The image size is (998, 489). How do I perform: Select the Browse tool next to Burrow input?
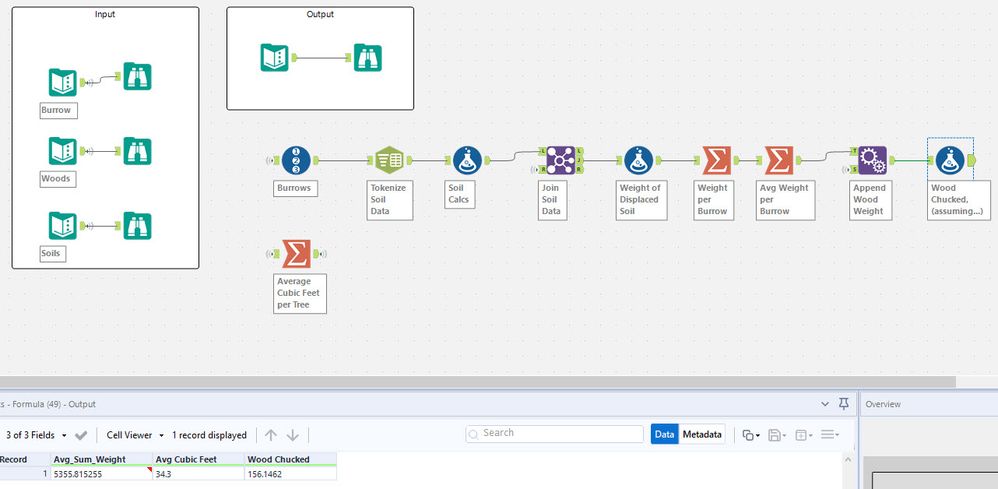[137, 76]
